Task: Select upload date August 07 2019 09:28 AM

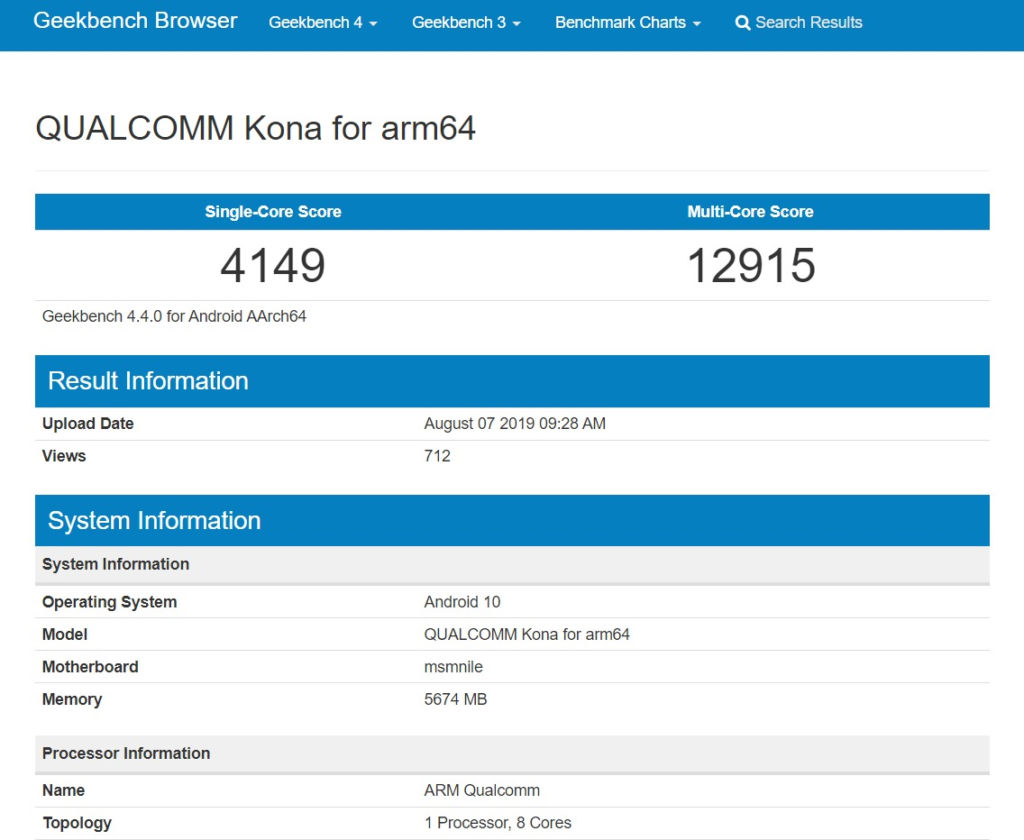Action: [515, 424]
